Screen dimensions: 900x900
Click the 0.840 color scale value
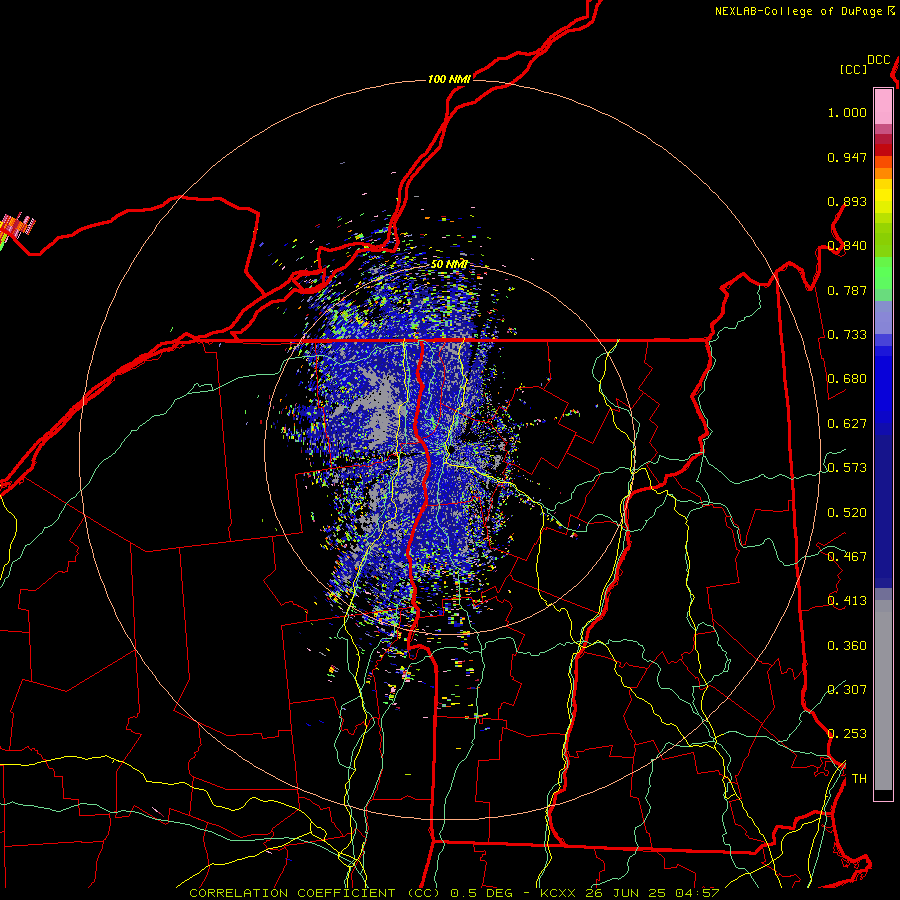[x=847, y=246]
